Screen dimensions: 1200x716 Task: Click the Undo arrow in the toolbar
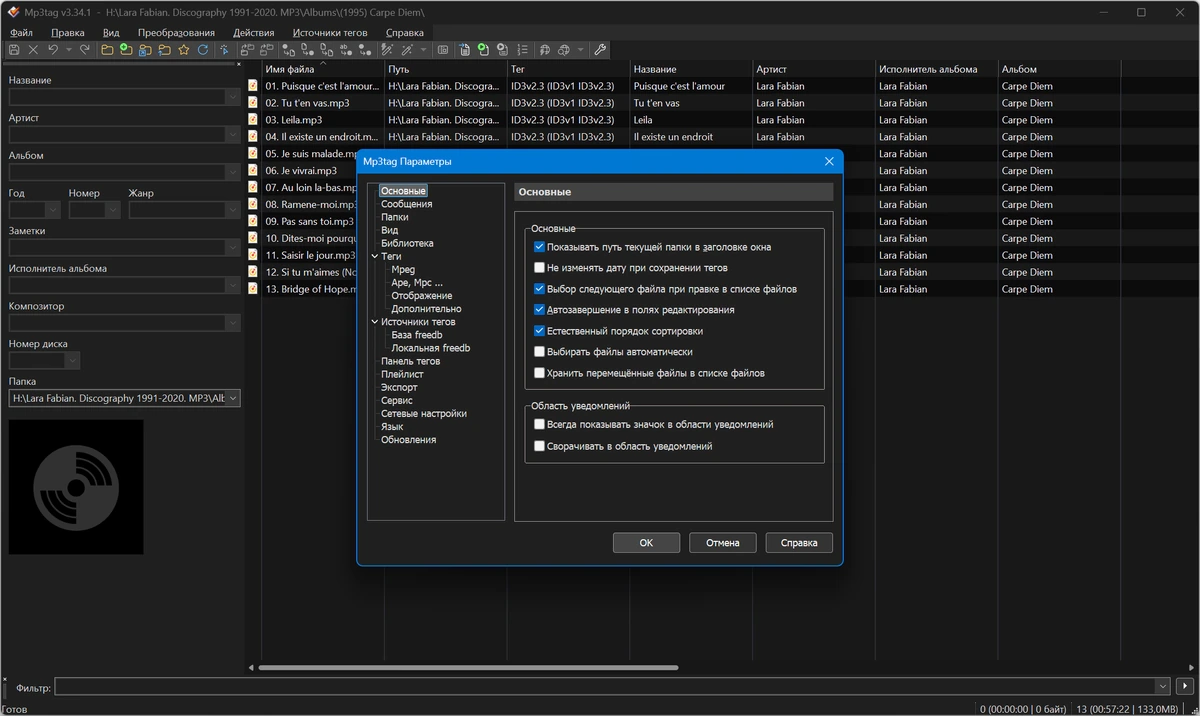point(52,49)
